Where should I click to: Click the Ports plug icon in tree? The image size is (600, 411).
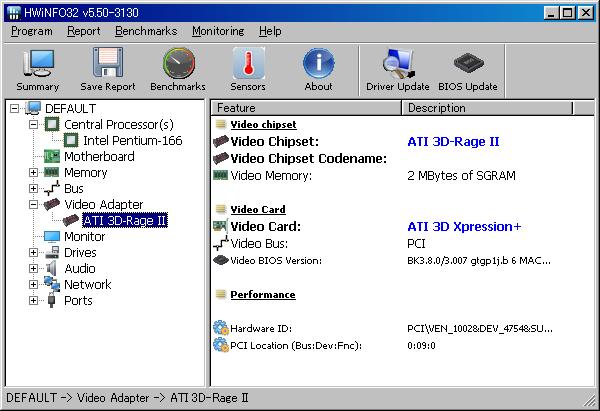click(x=52, y=300)
